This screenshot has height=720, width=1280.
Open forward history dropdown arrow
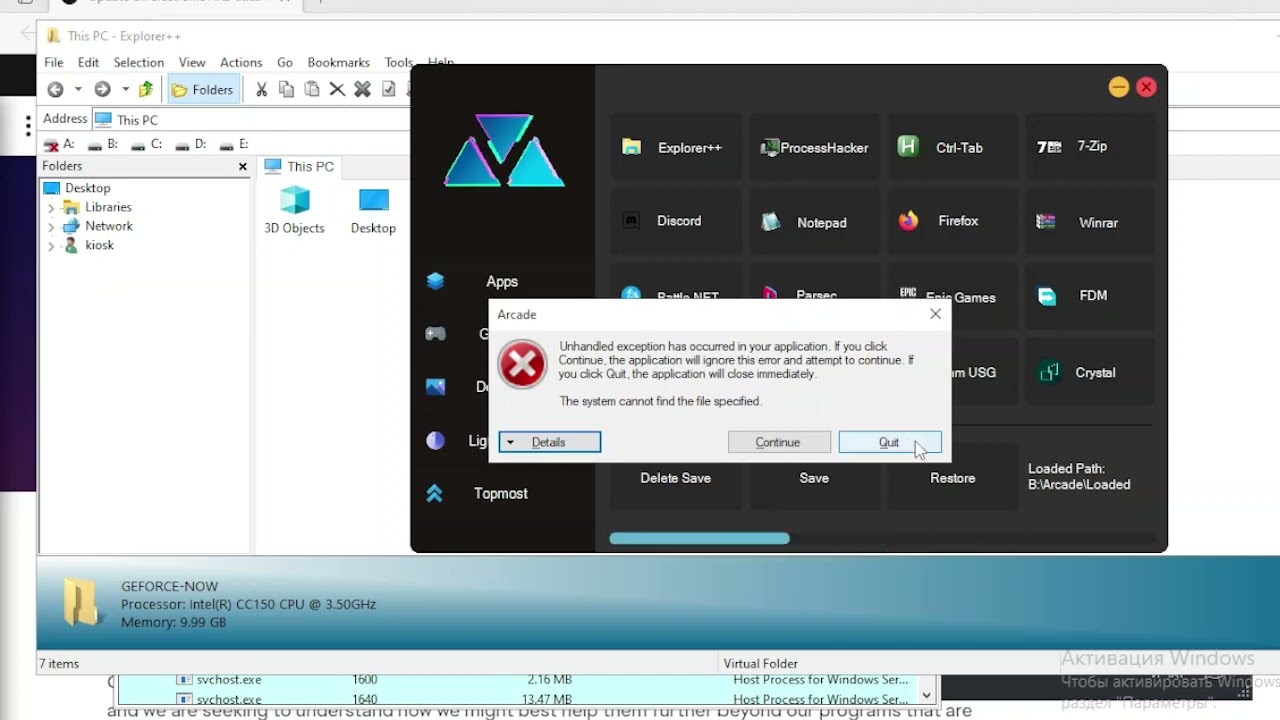125,90
